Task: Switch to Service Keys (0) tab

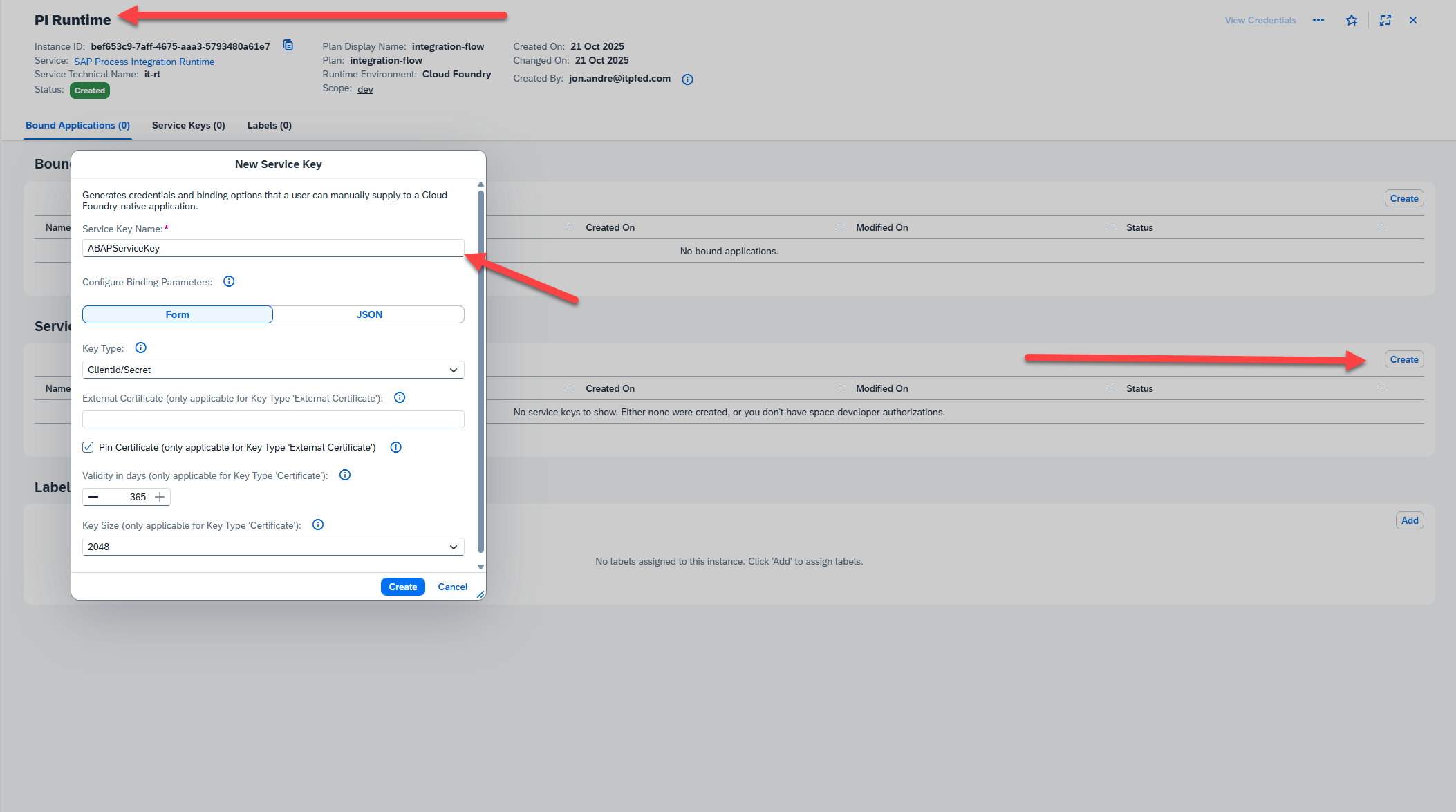Action: 188,125
